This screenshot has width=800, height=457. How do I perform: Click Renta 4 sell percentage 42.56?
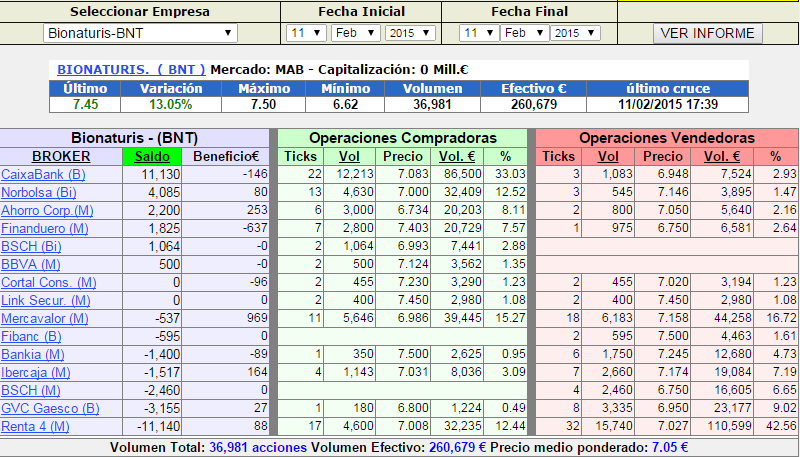click(781, 427)
